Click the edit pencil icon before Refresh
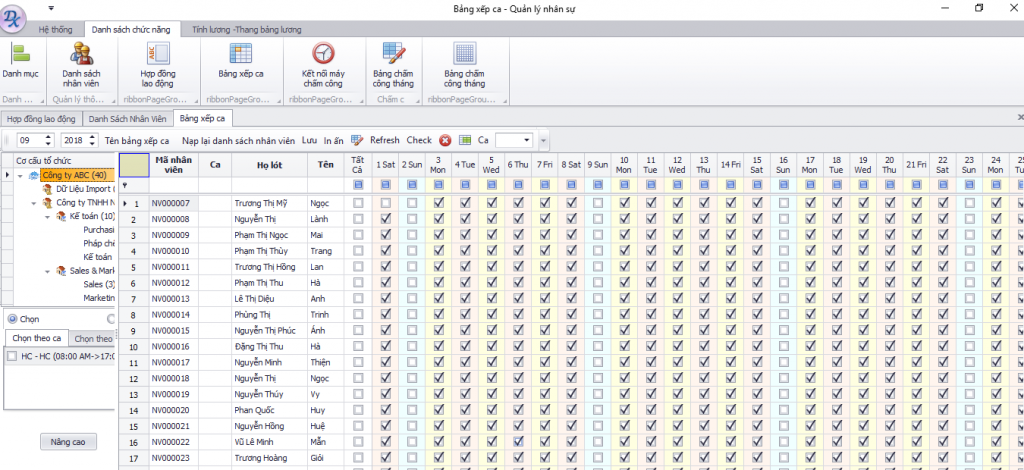The height and width of the screenshot is (470, 1024). 357,141
